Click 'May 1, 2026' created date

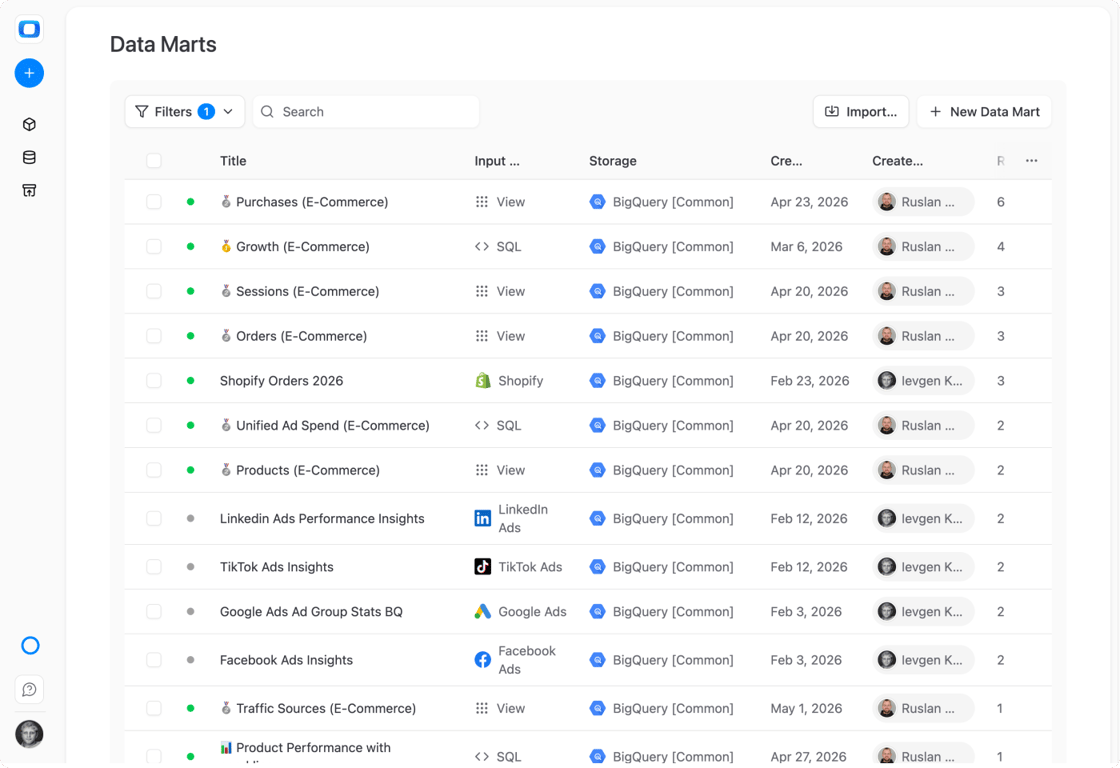806,708
